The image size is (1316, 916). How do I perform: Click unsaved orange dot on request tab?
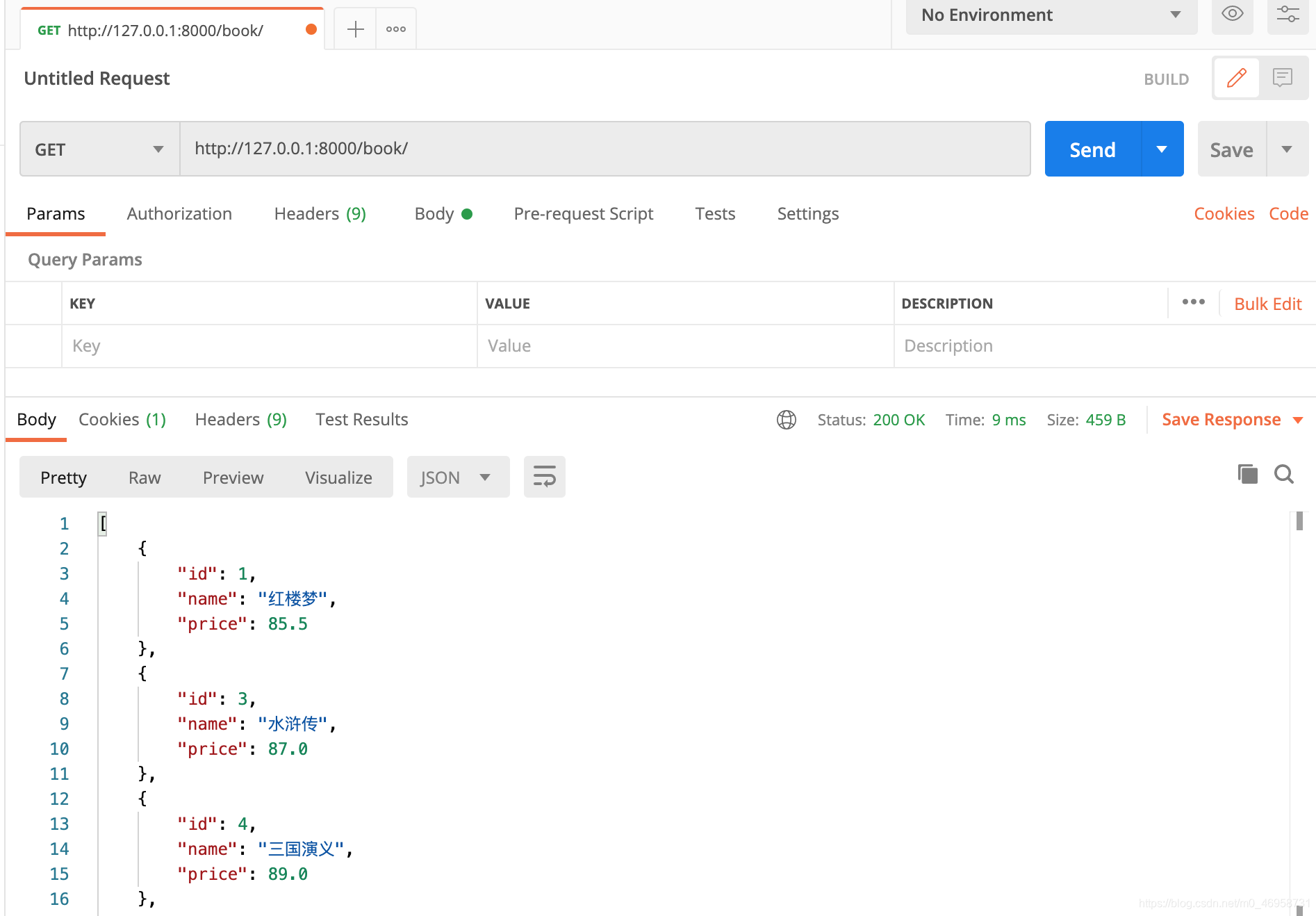311,29
